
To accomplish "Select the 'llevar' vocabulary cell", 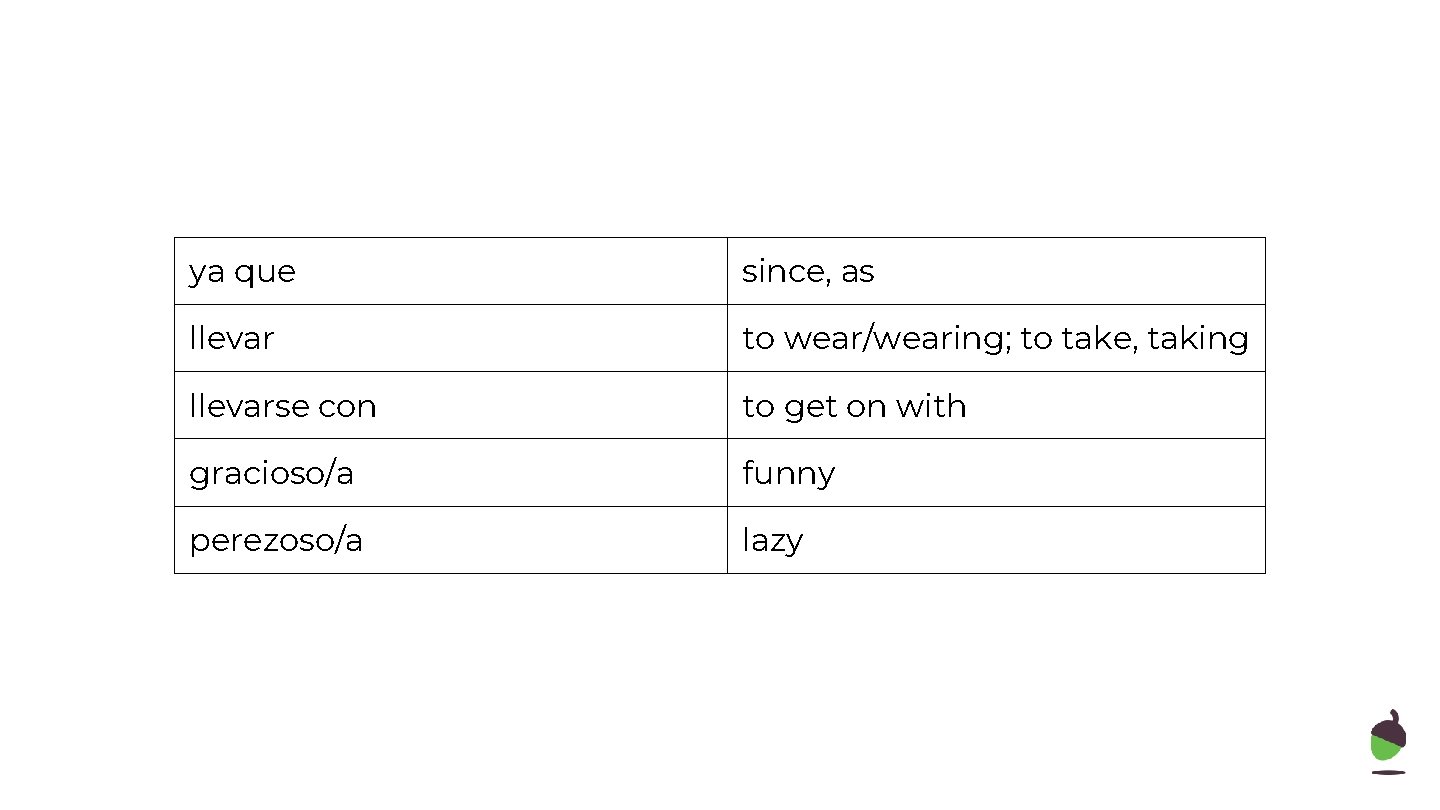I will pos(450,338).
